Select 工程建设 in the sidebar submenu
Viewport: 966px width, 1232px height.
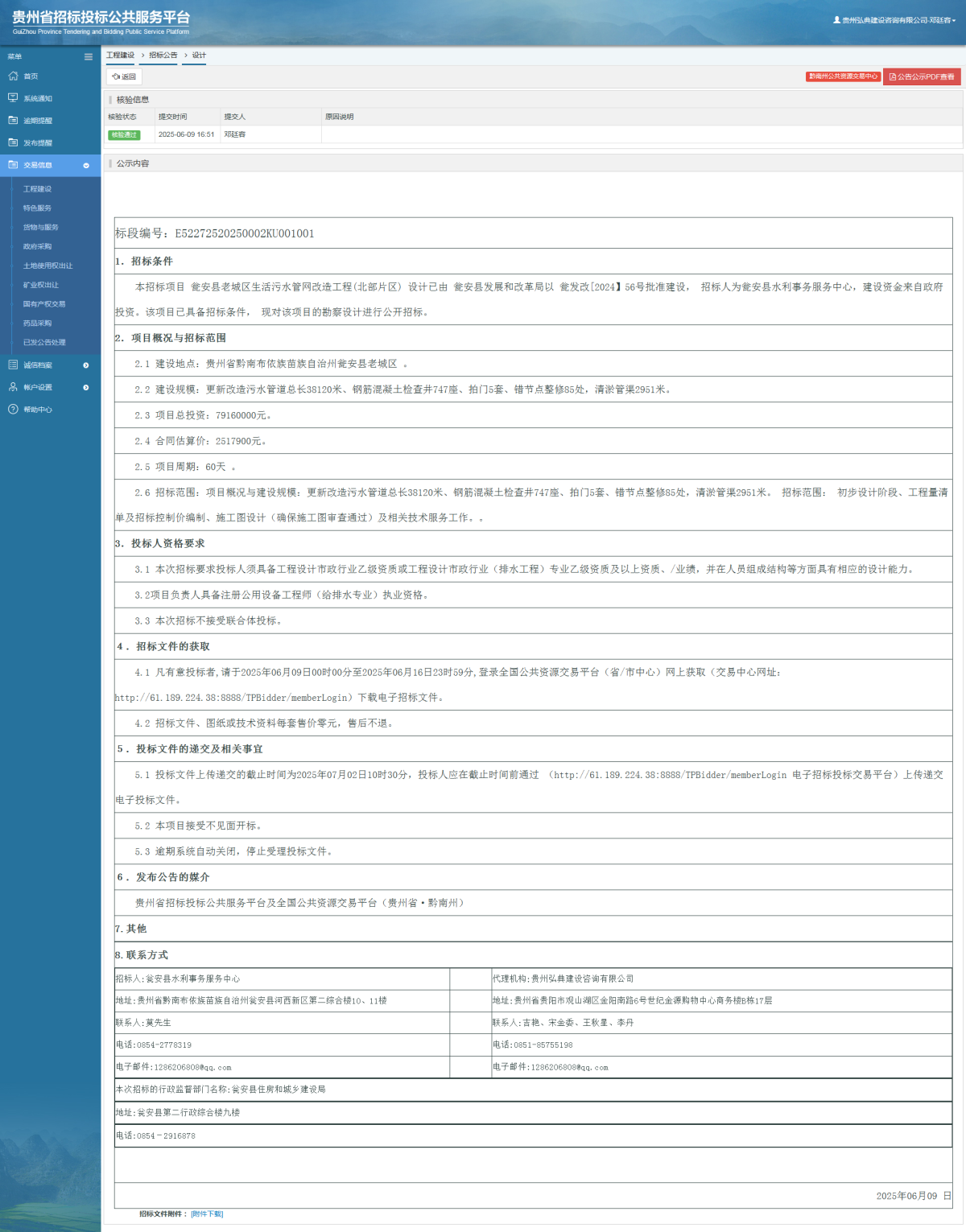[37, 189]
